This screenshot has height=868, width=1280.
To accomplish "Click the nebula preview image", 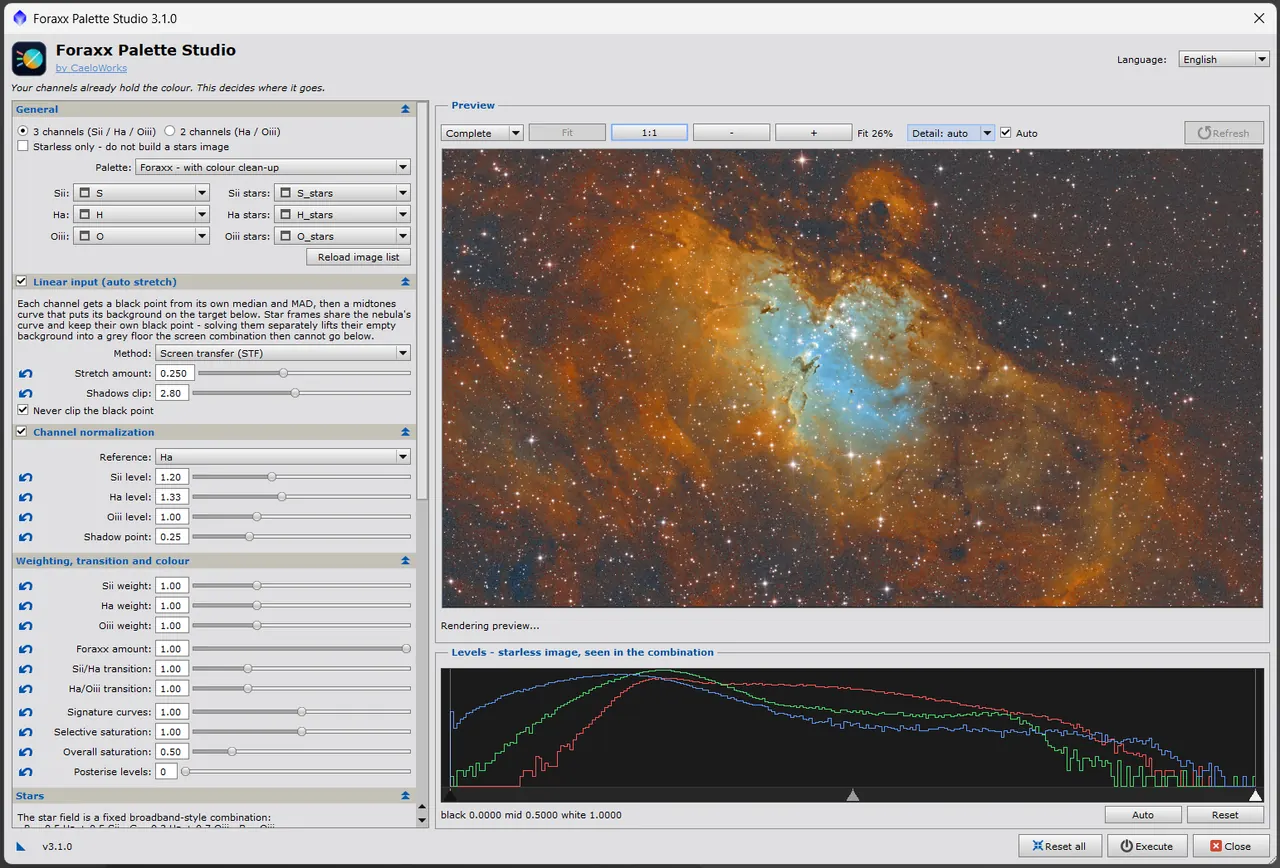I will pyautogui.click(x=852, y=378).
